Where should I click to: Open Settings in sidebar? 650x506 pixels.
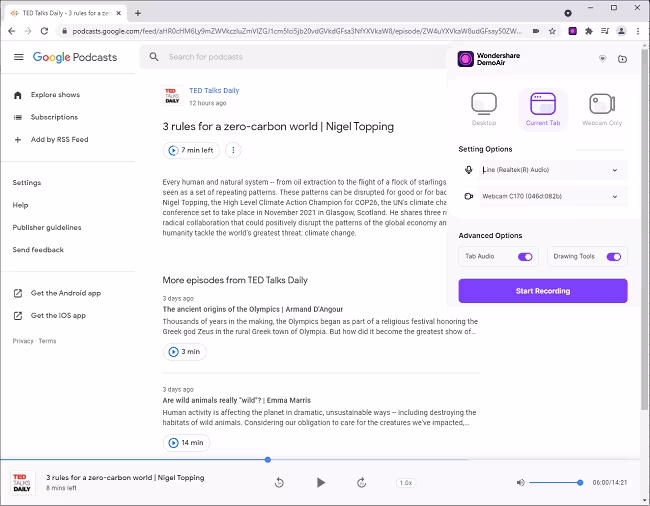(x=27, y=183)
